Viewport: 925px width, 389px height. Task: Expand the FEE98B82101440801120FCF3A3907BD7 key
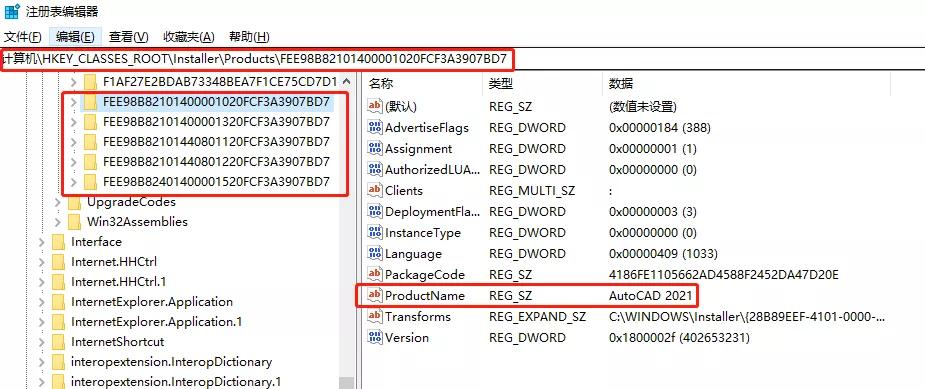click(x=73, y=142)
